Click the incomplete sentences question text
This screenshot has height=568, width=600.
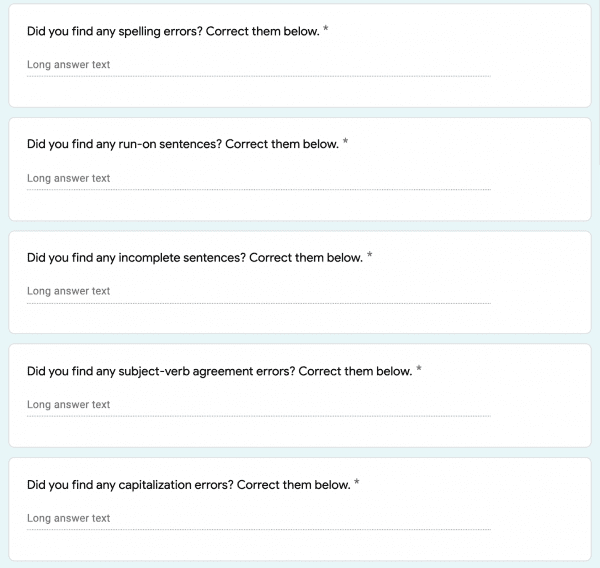(195, 258)
